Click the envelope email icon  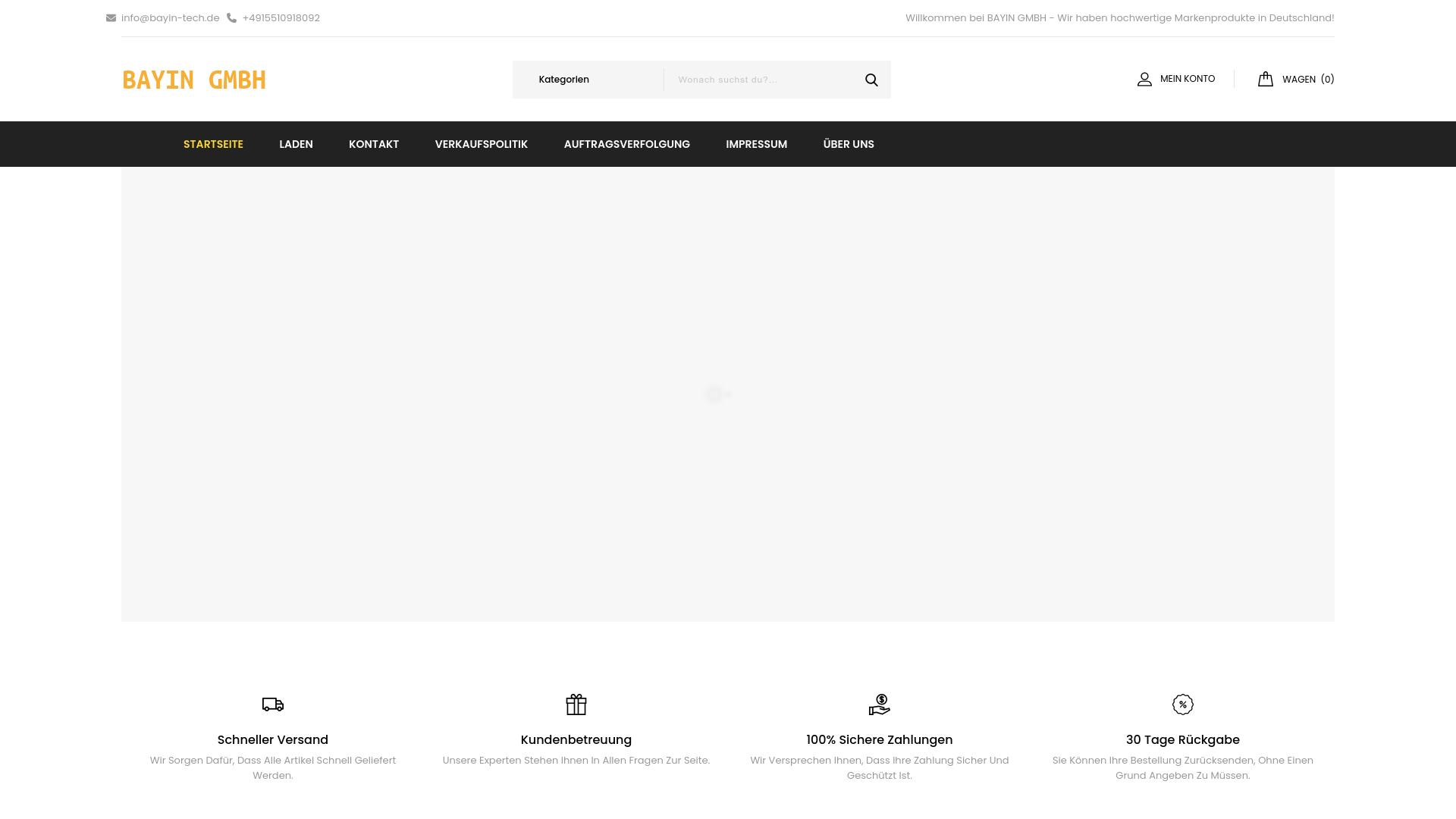[x=111, y=18]
